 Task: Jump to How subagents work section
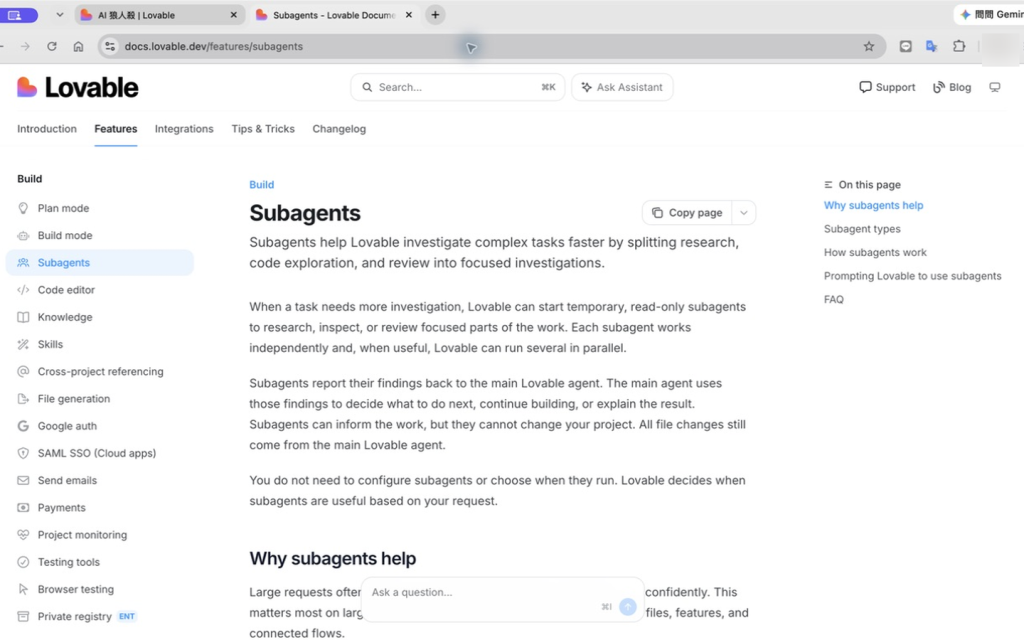875,253
